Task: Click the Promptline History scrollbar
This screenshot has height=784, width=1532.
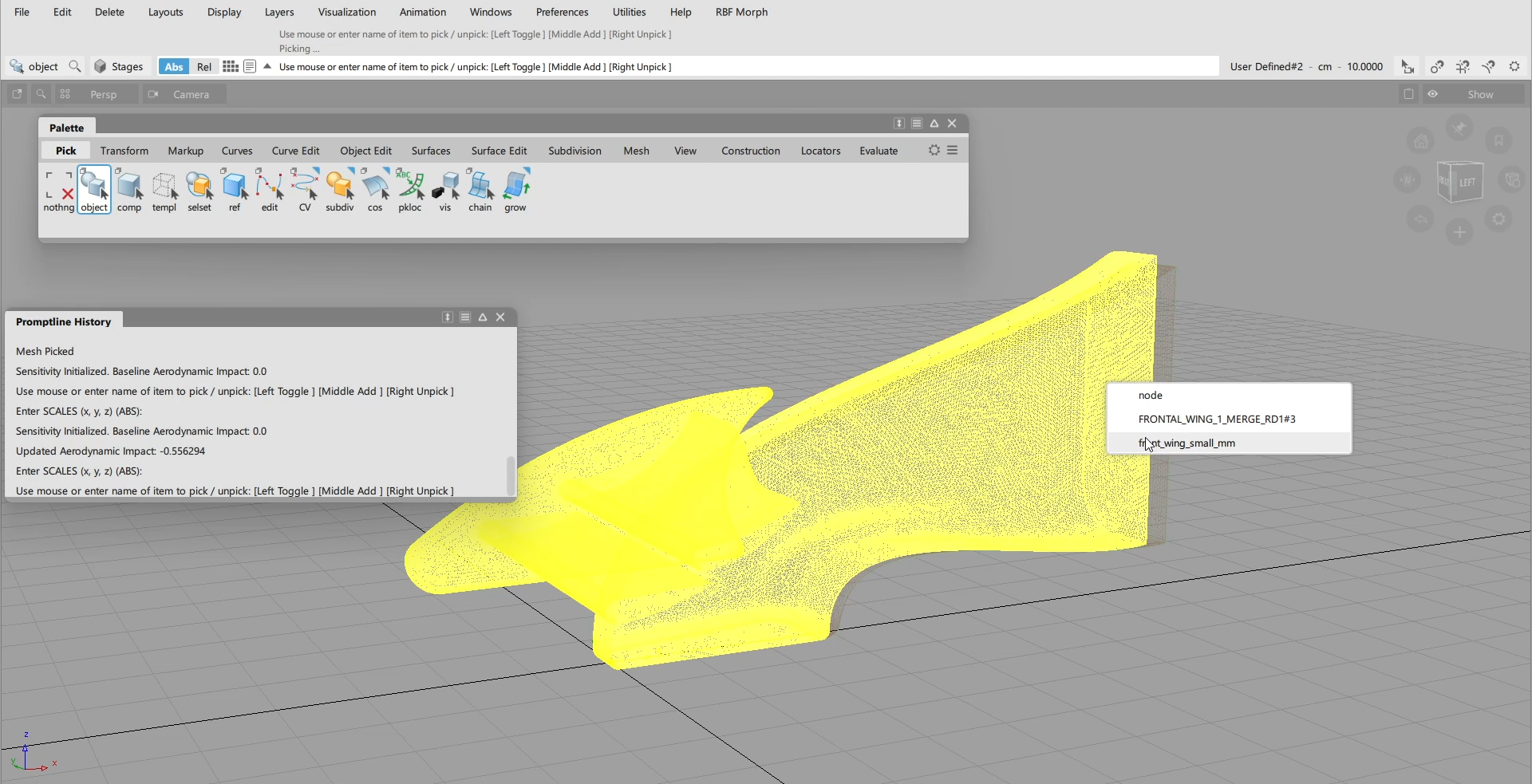Action: pos(511,475)
